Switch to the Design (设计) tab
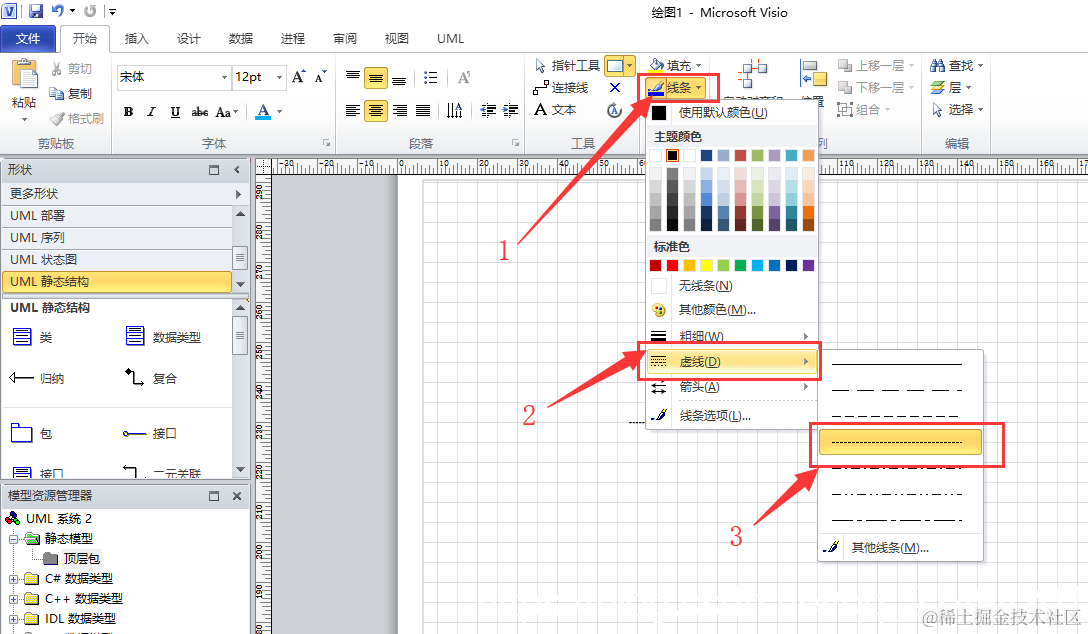 click(188, 39)
